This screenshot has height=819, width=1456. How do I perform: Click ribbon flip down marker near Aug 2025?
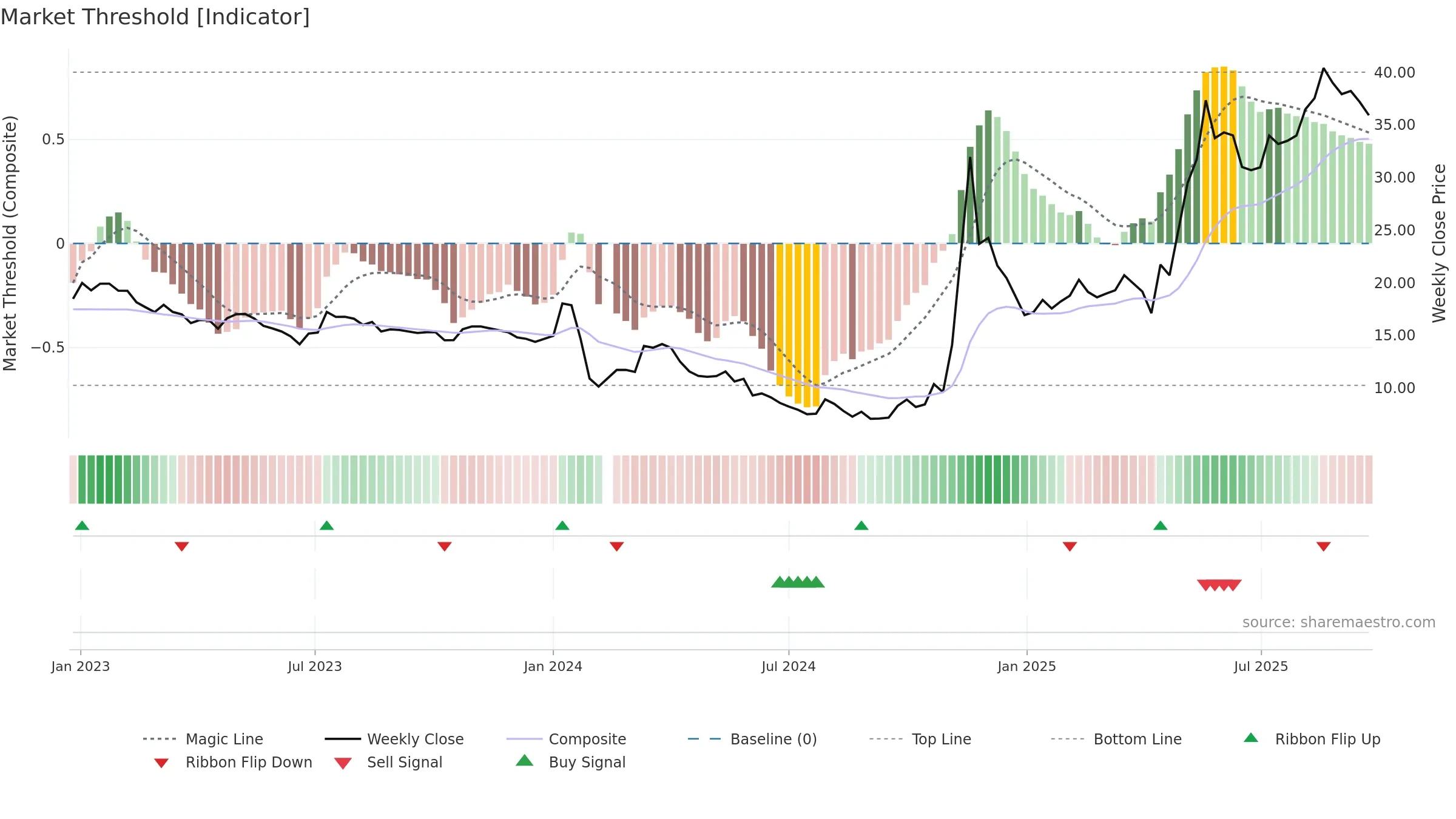(1324, 547)
